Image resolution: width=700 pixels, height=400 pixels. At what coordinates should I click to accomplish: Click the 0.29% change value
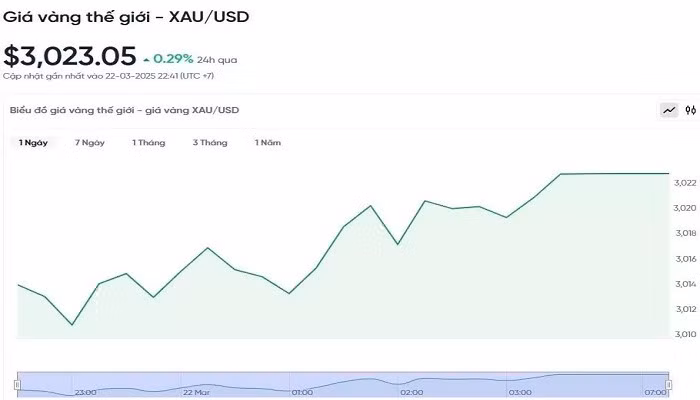(173, 59)
